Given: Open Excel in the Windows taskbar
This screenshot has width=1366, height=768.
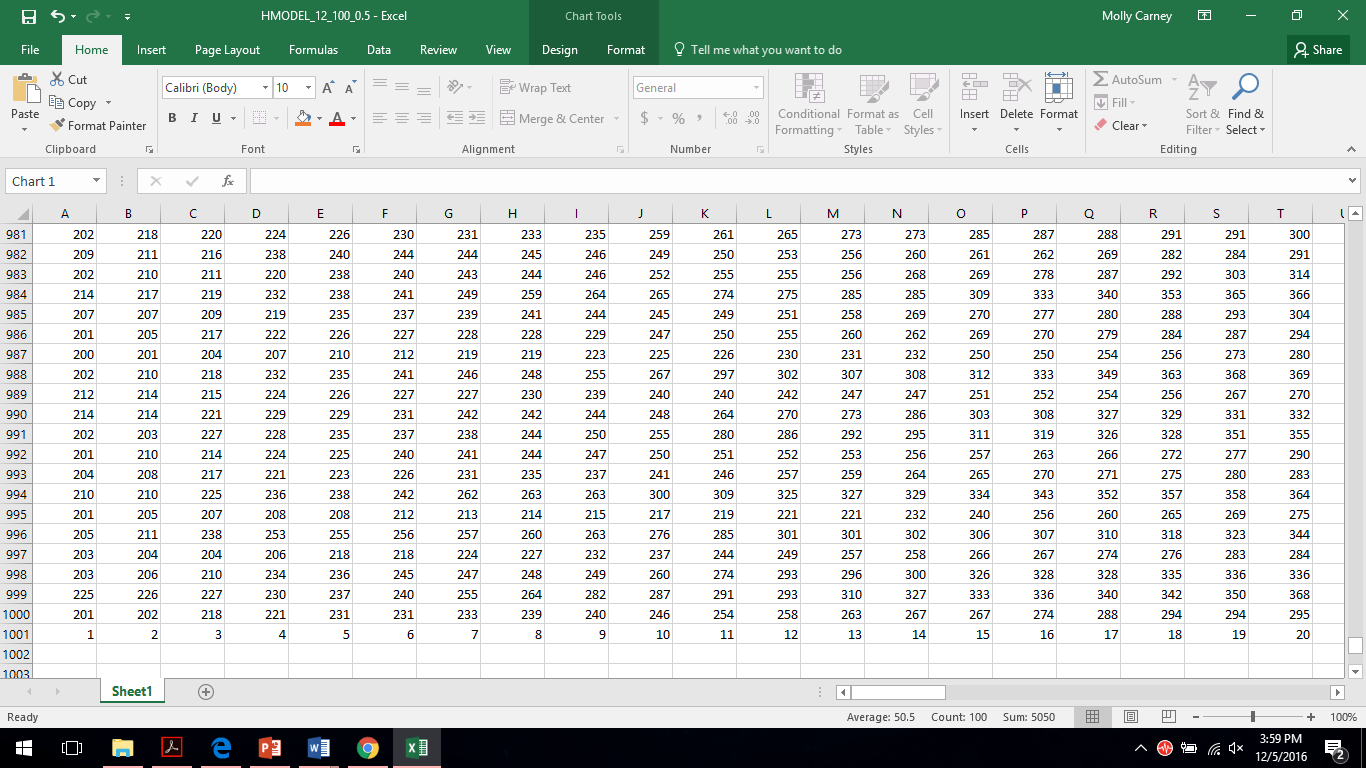Looking at the screenshot, I should click(417, 747).
